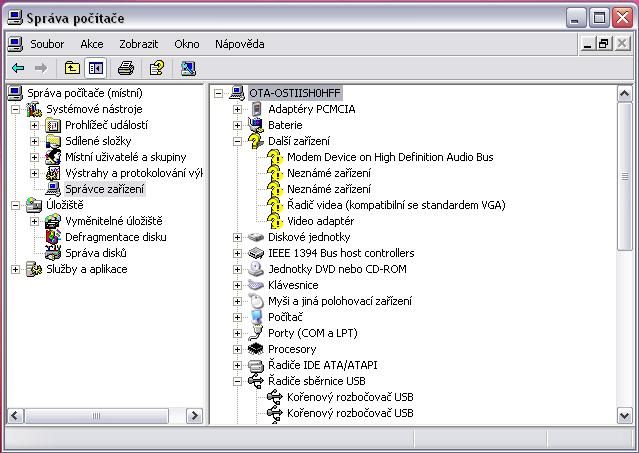Expand Místní uživatelé a skupiny node

pyautogui.click(x=34, y=157)
